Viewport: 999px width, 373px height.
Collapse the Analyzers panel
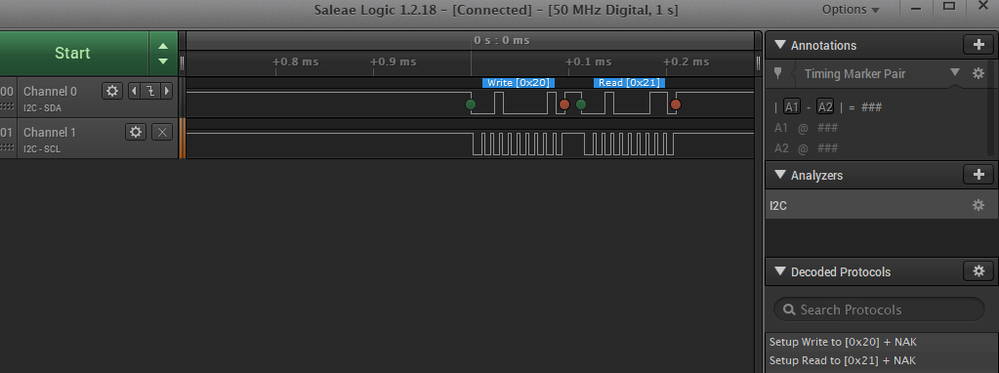click(780, 175)
